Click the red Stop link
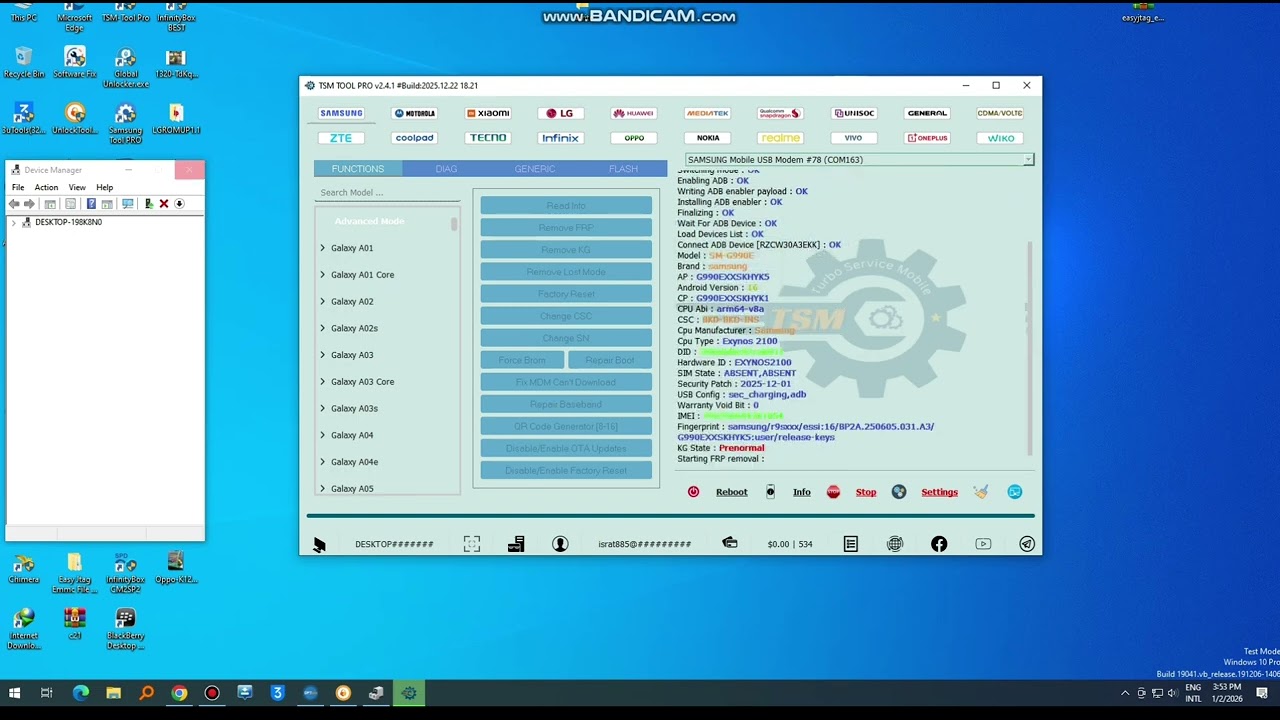 pos(866,492)
